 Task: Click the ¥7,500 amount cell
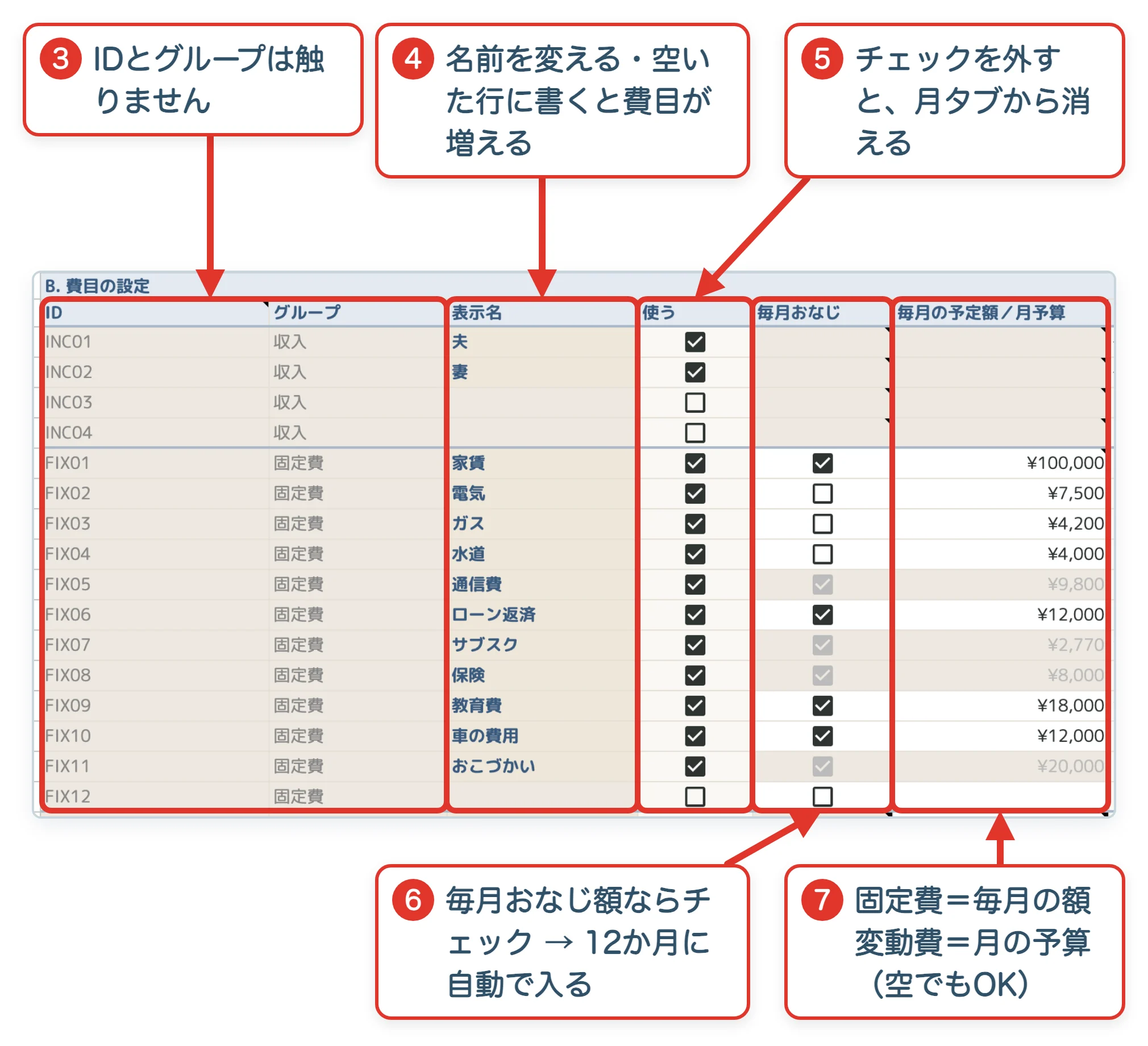999,493
